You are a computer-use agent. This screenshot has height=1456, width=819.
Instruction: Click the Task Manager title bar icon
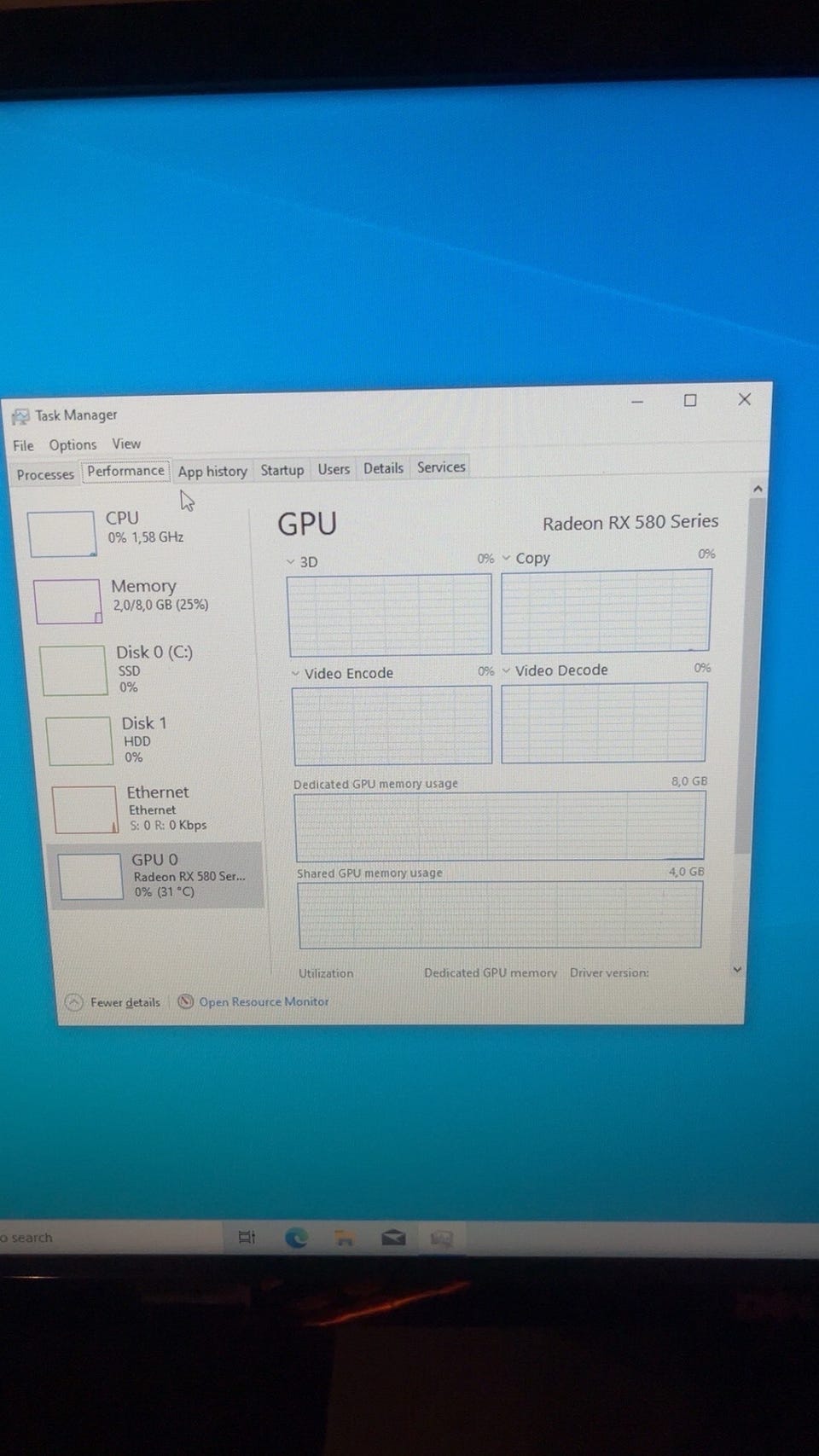pos(20,416)
